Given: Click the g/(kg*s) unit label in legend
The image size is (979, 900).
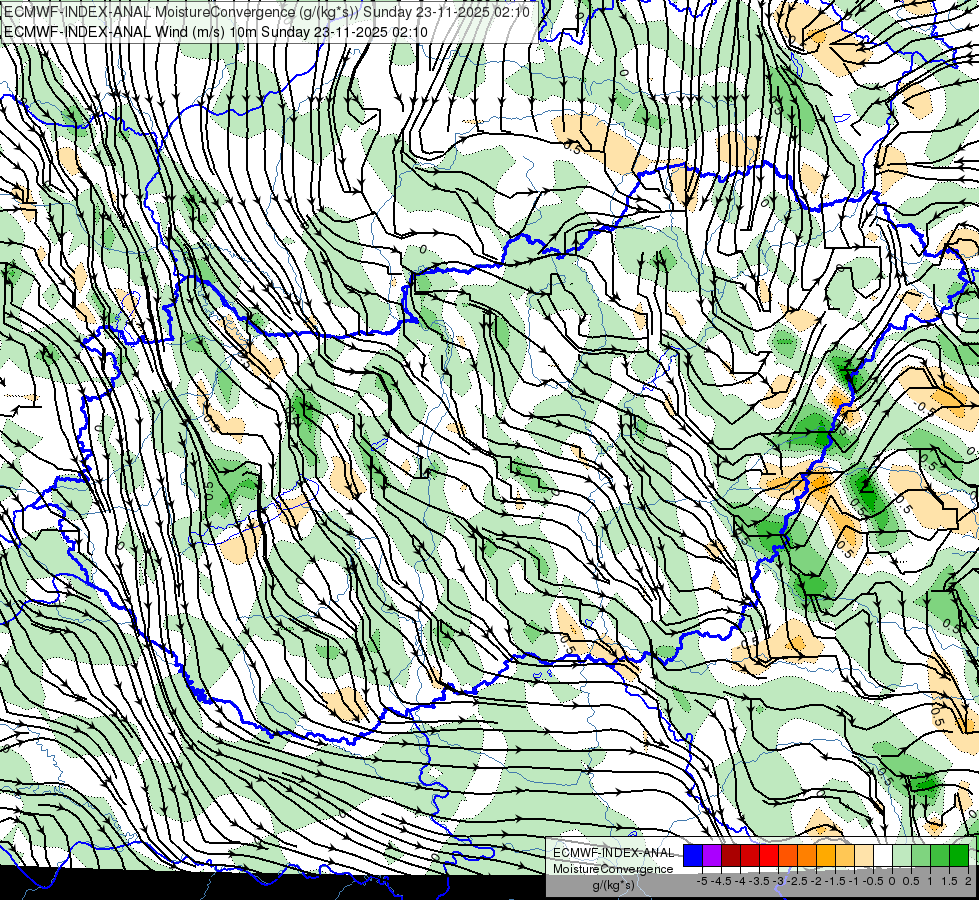Looking at the screenshot, I should click(614, 886).
